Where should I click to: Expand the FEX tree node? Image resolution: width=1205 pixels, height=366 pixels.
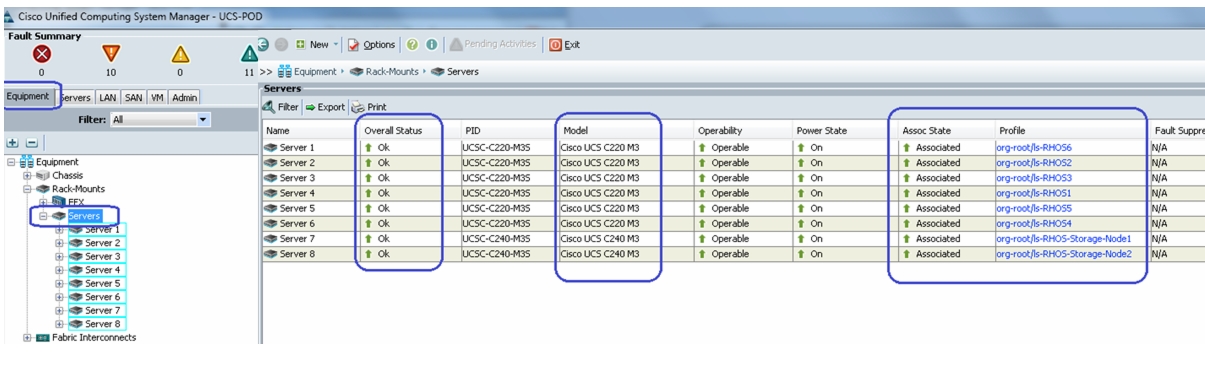[x=43, y=202]
